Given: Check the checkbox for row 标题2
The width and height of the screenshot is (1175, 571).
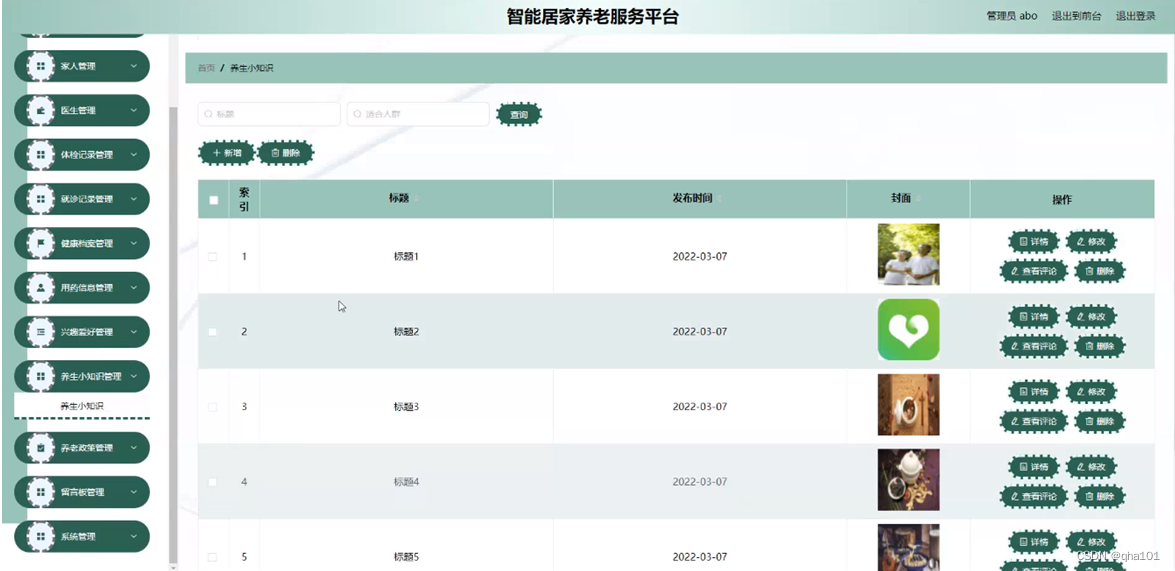Looking at the screenshot, I should pyautogui.click(x=213, y=331).
